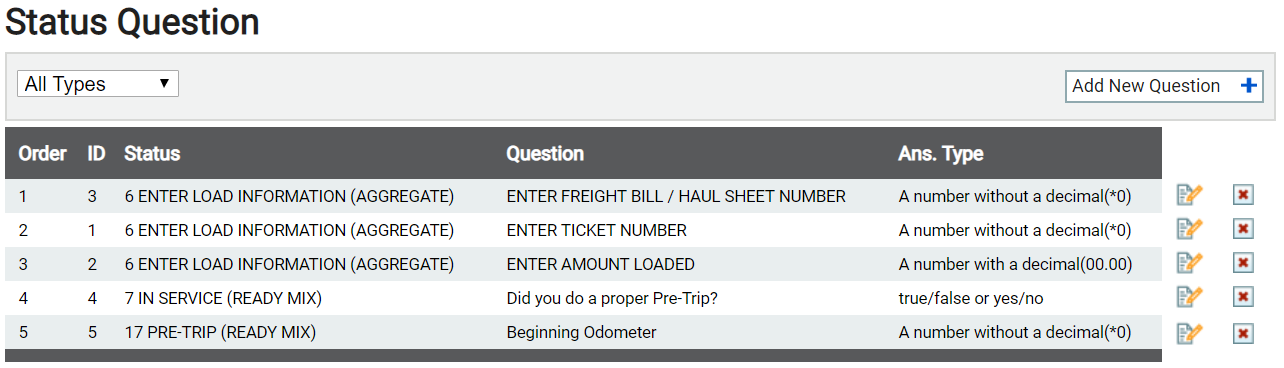Edit the Beginning Odometer question
The height and width of the screenshot is (368, 1284).
click(x=1190, y=333)
